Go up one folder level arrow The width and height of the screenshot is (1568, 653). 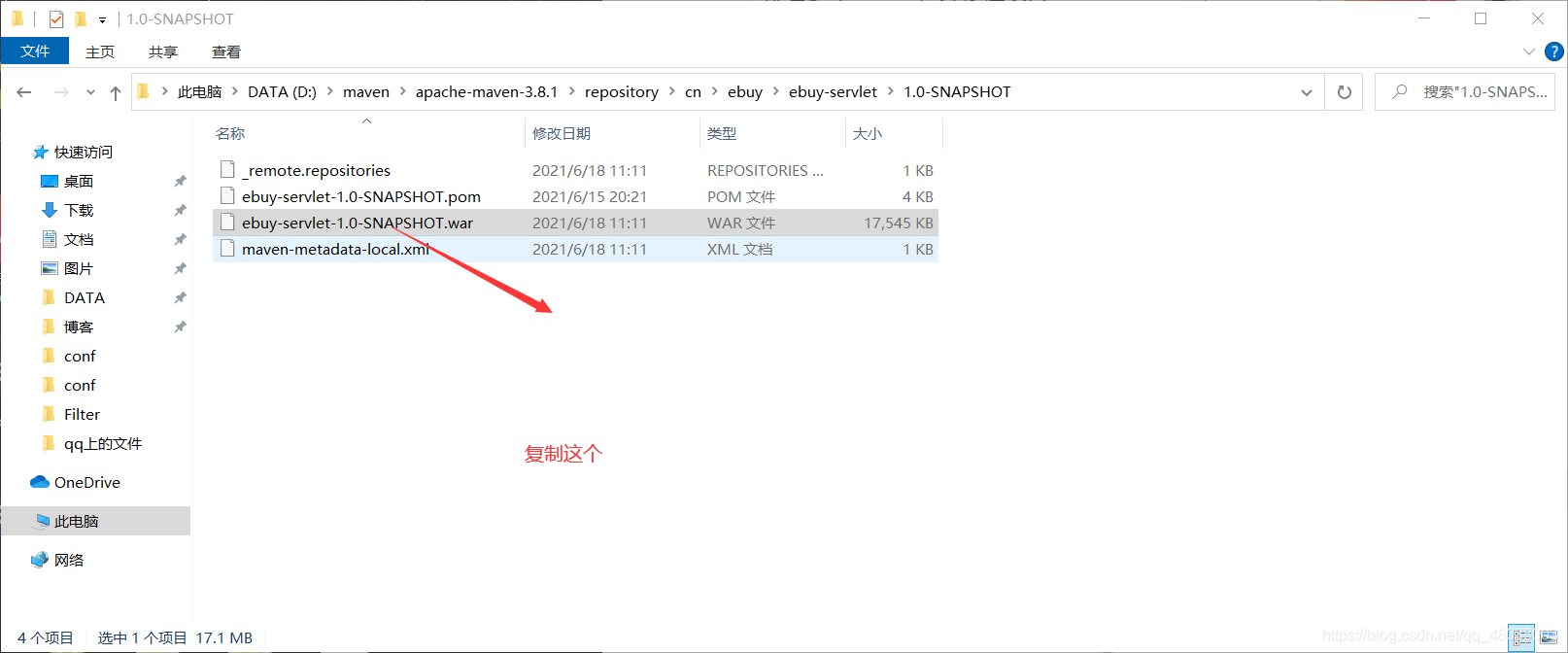point(116,92)
